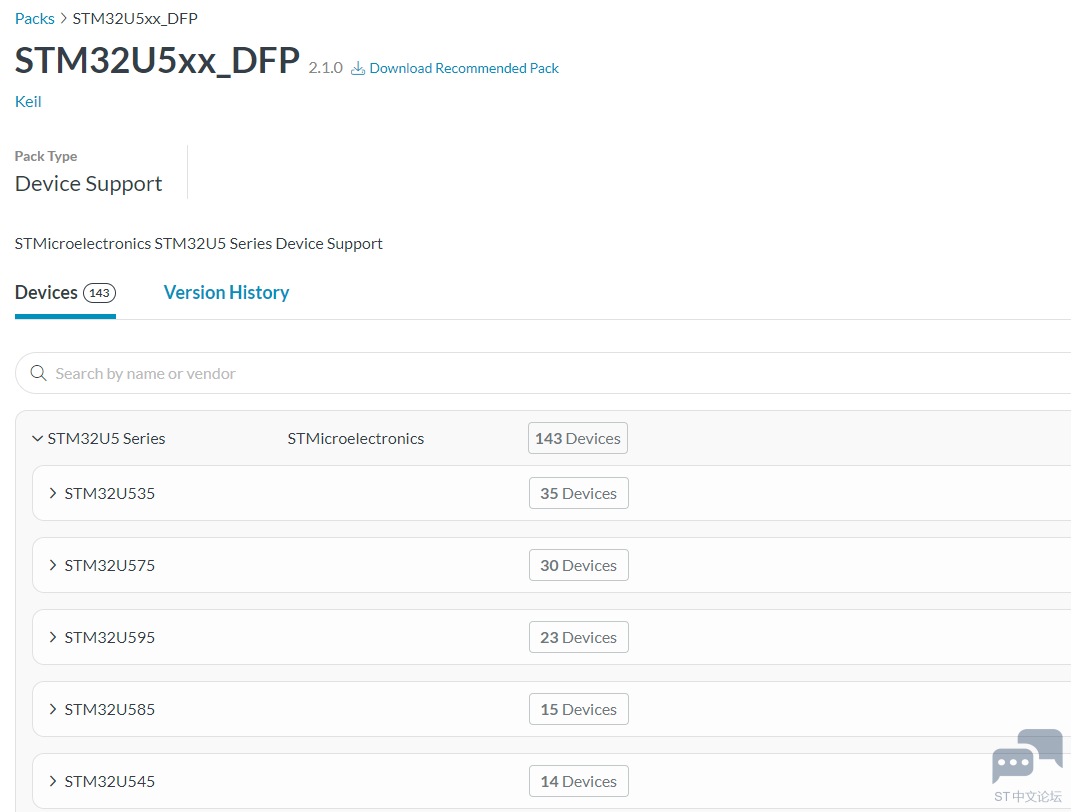
Task: Click the STMicroelectronics vendor text
Action: click(356, 438)
